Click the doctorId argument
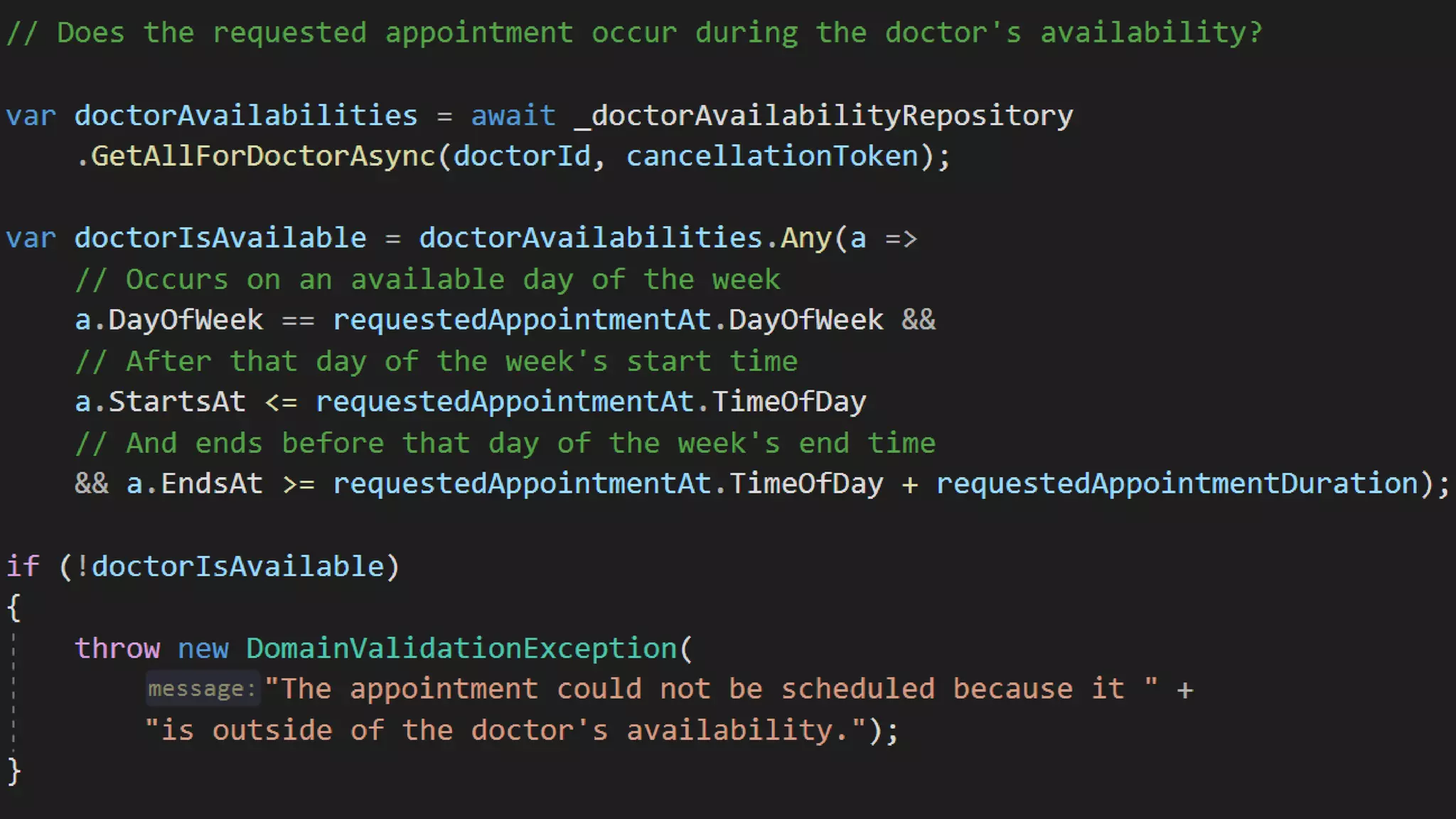The image size is (1456, 819). 522,156
